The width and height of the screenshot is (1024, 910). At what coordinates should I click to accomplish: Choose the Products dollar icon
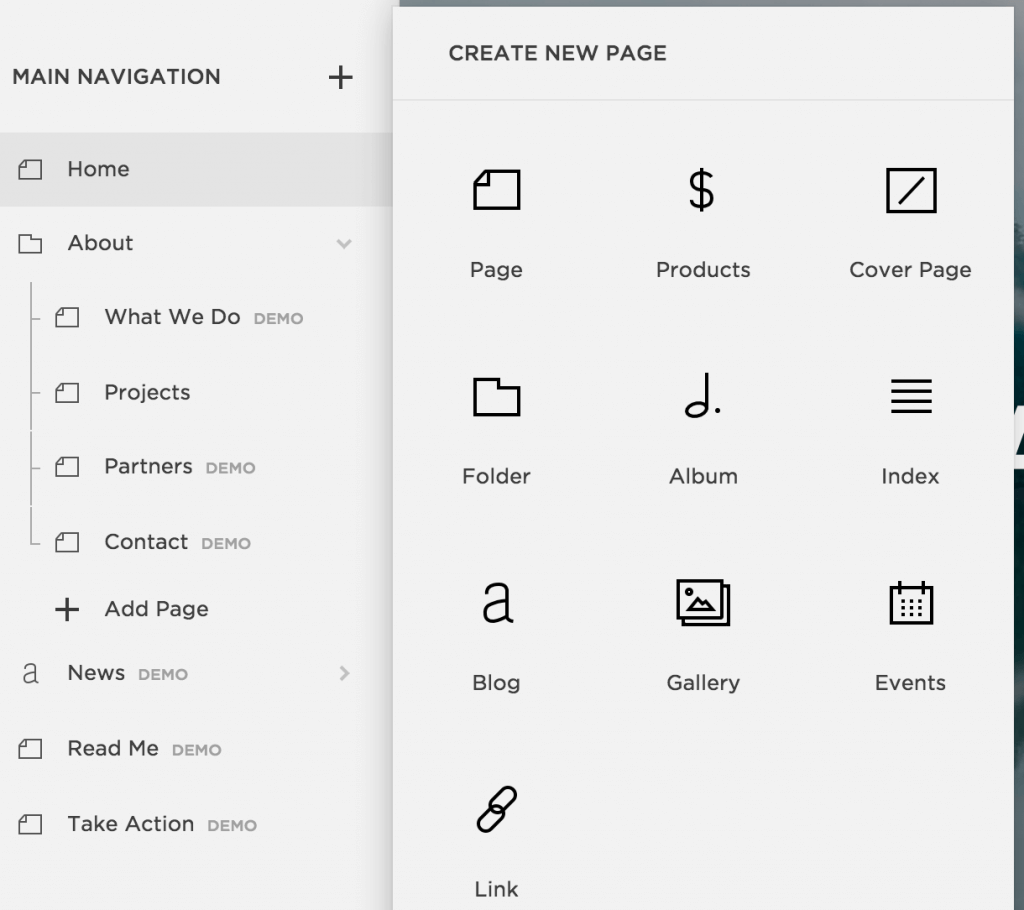(702, 190)
